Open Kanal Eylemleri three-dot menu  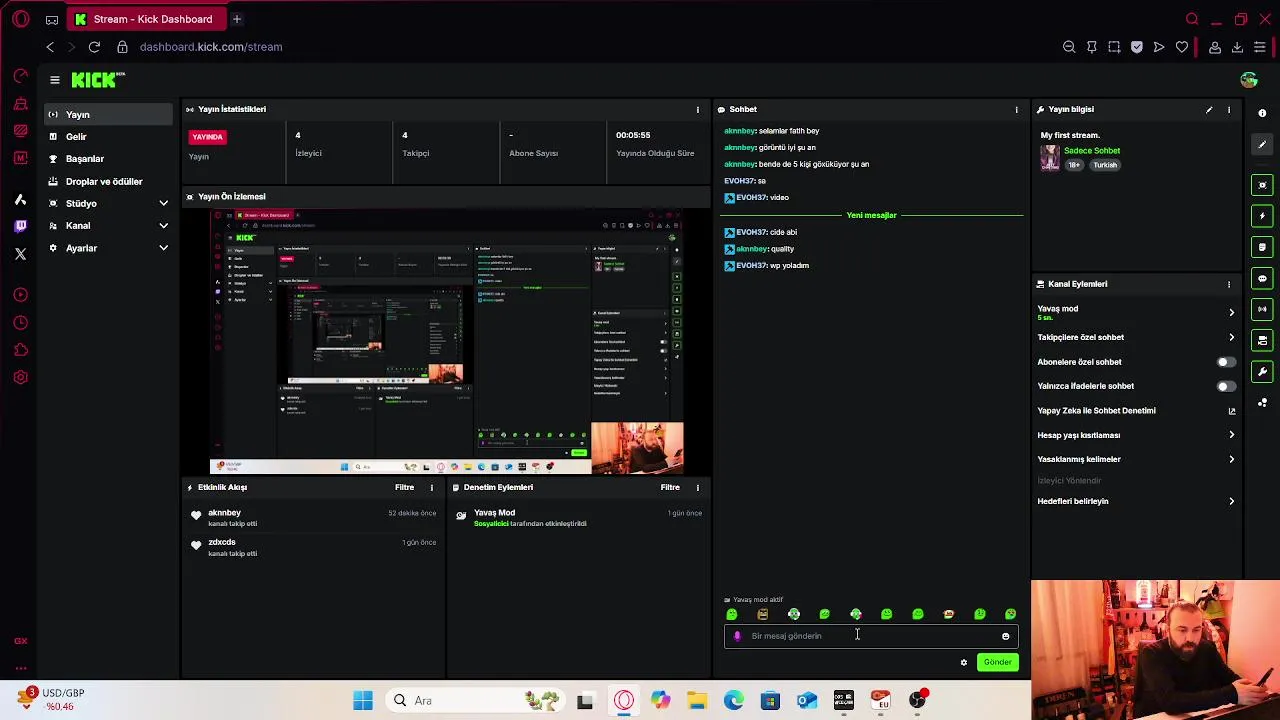[1229, 284]
